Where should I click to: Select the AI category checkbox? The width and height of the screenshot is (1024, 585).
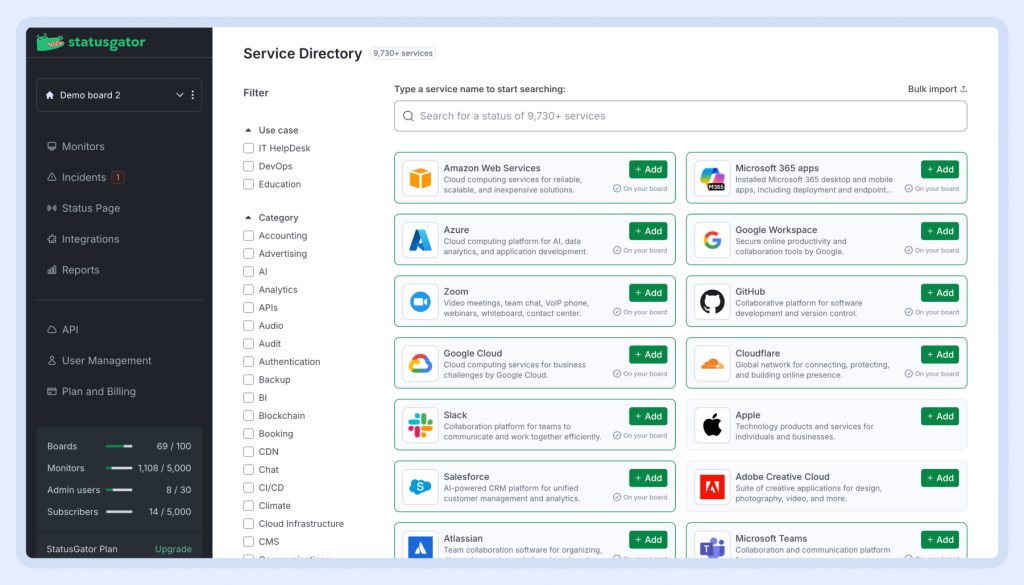[x=248, y=272]
